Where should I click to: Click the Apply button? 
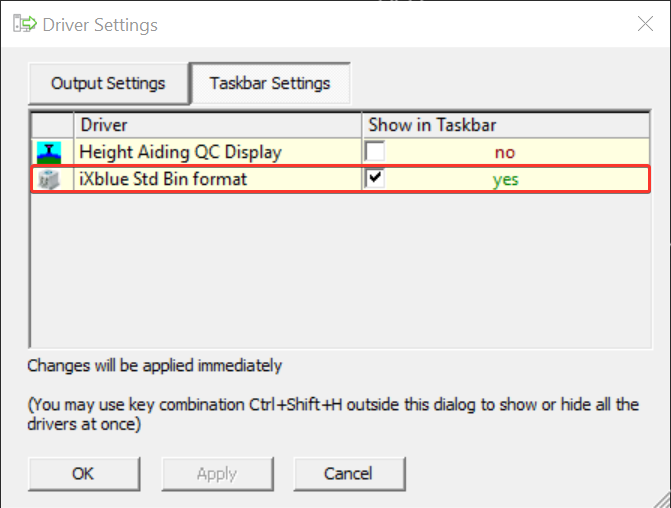tap(216, 473)
